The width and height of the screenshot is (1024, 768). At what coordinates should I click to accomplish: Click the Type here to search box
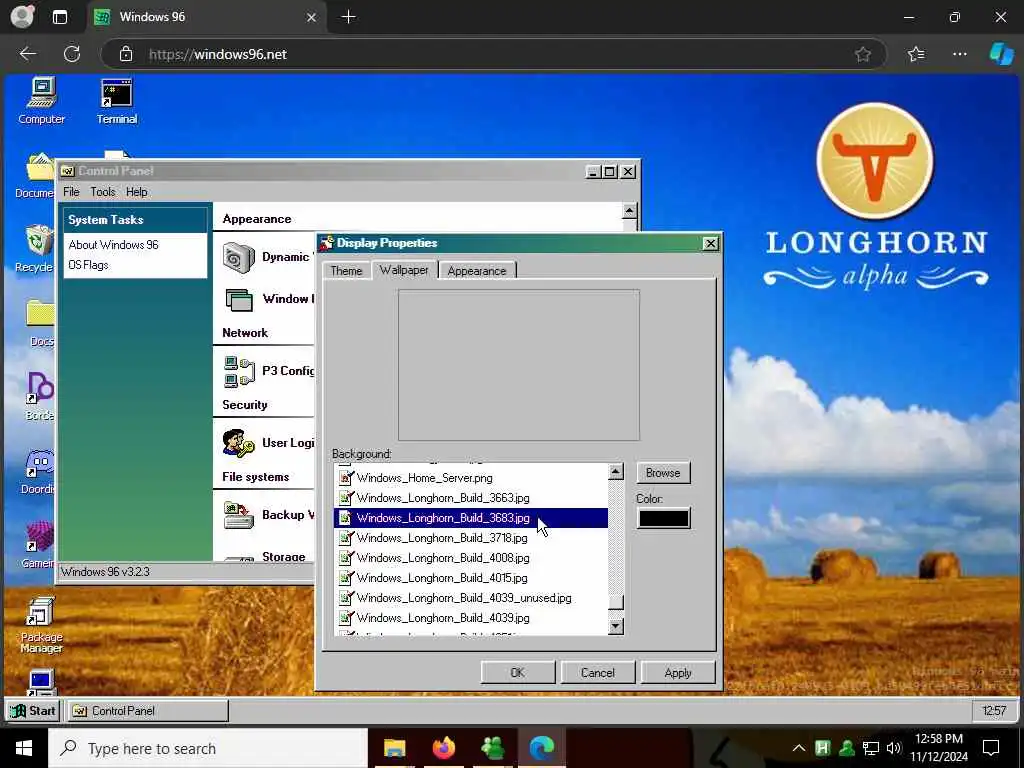[x=208, y=748]
